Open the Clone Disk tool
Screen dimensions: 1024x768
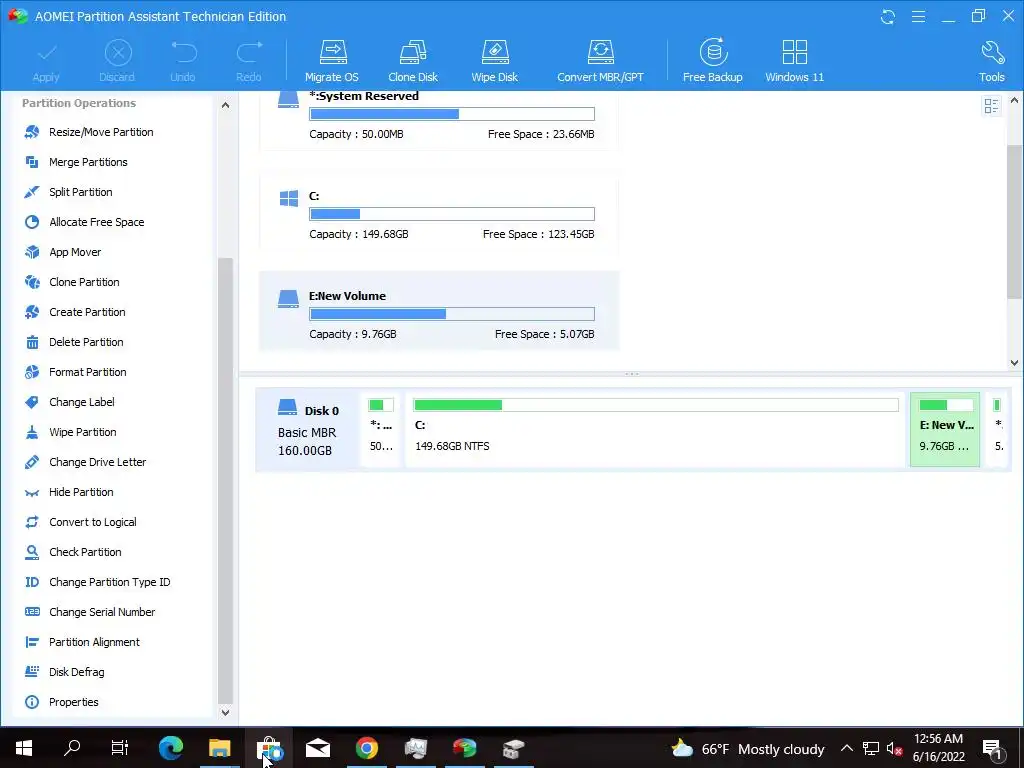pyautogui.click(x=413, y=61)
